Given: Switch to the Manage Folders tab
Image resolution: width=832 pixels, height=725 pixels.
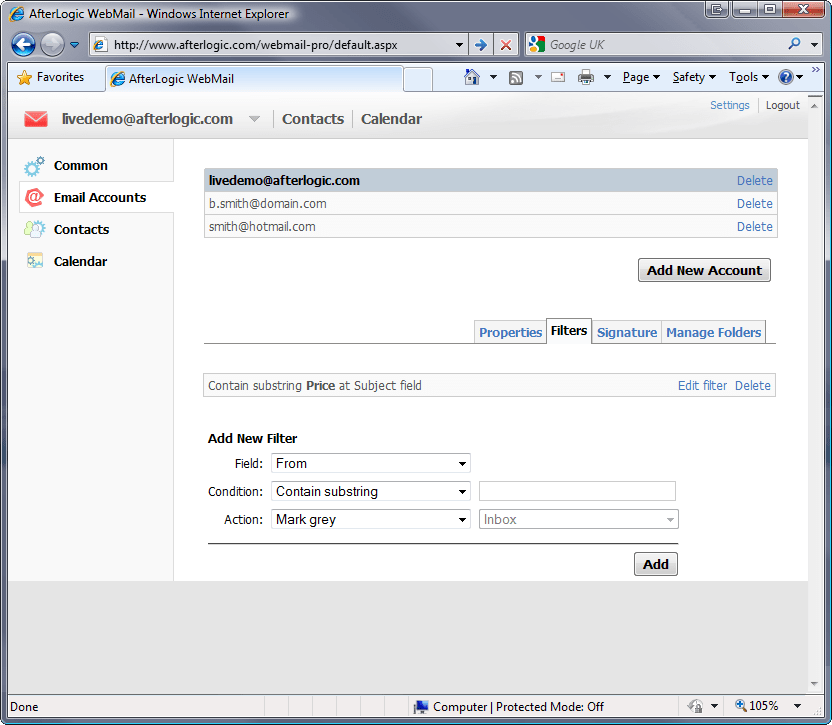Looking at the screenshot, I should click(x=713, y=331).
